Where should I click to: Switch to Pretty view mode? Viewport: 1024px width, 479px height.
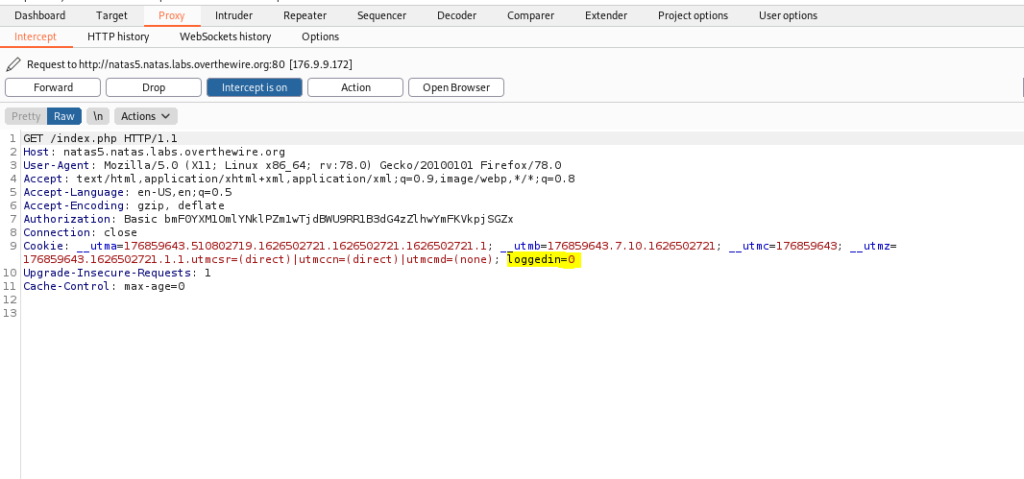click(26, 116)
